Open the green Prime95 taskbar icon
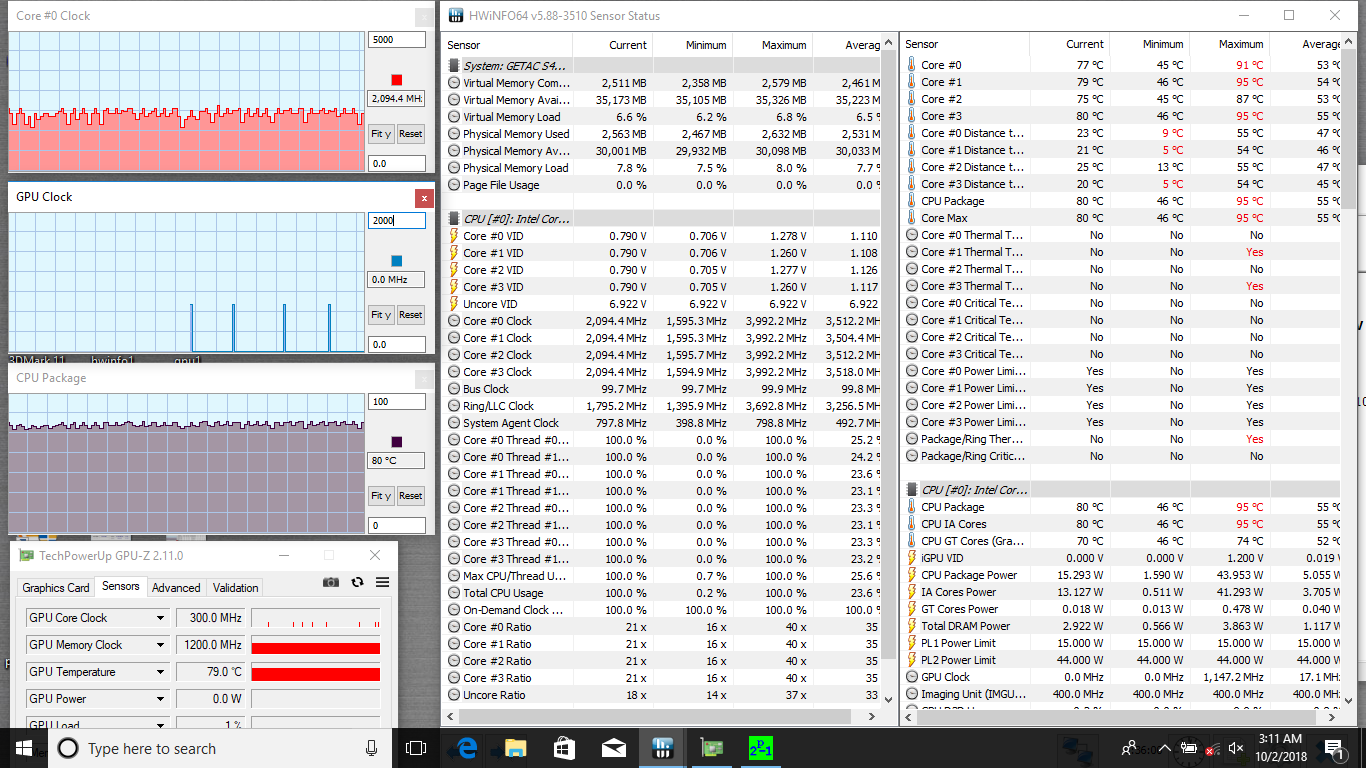The width and height of the screenshot is (1366, 768). (x=761, y=748)
